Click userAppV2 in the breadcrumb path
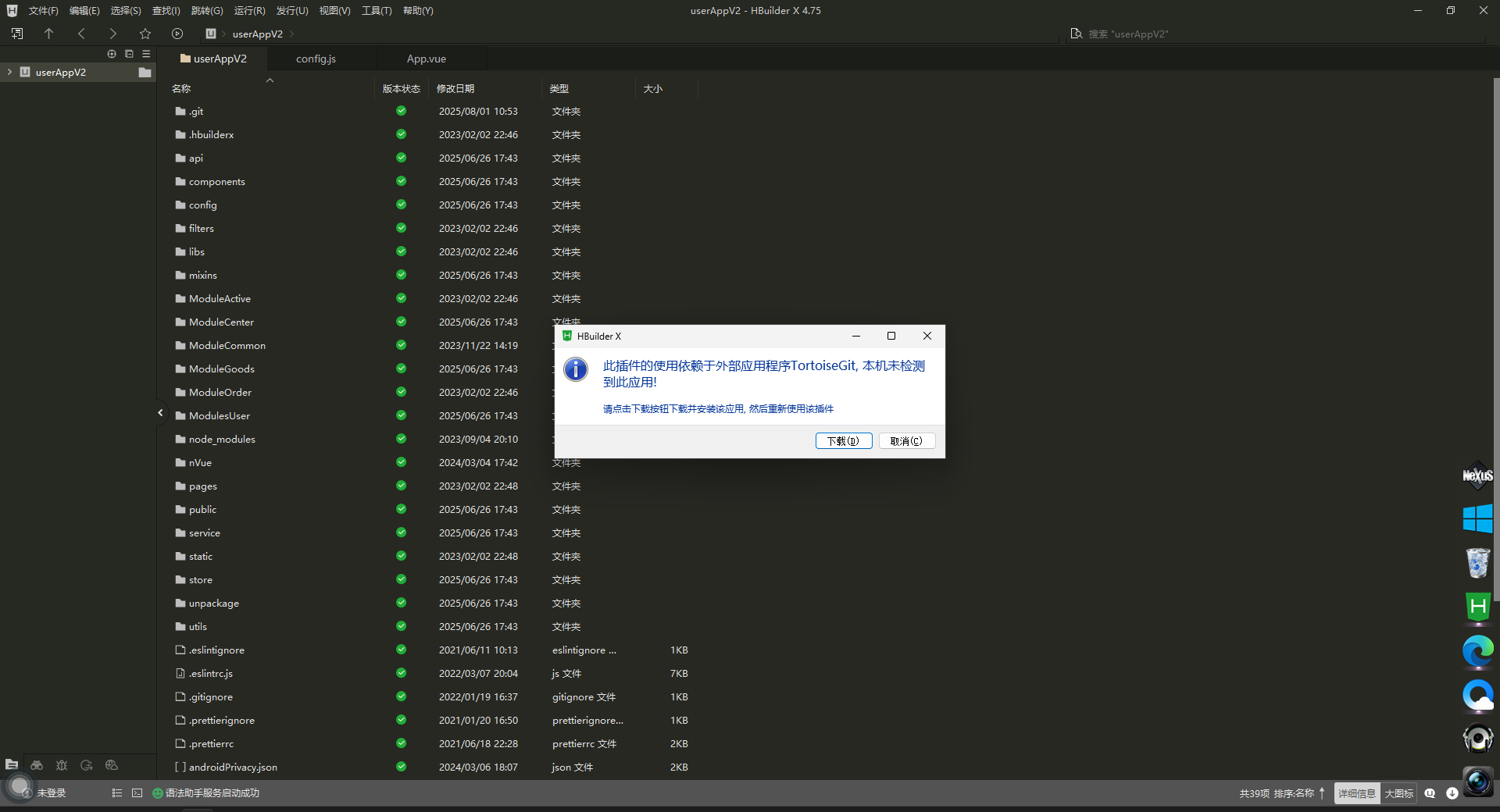The width and height of the screenshot is (1500, 812). pos(258,34)
